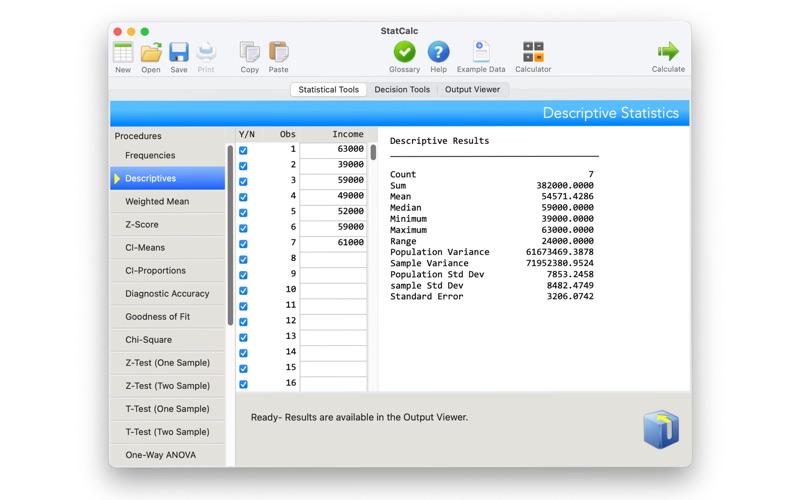Open Help with the question mark icon

pyautogui.click(x=438, y=52)
